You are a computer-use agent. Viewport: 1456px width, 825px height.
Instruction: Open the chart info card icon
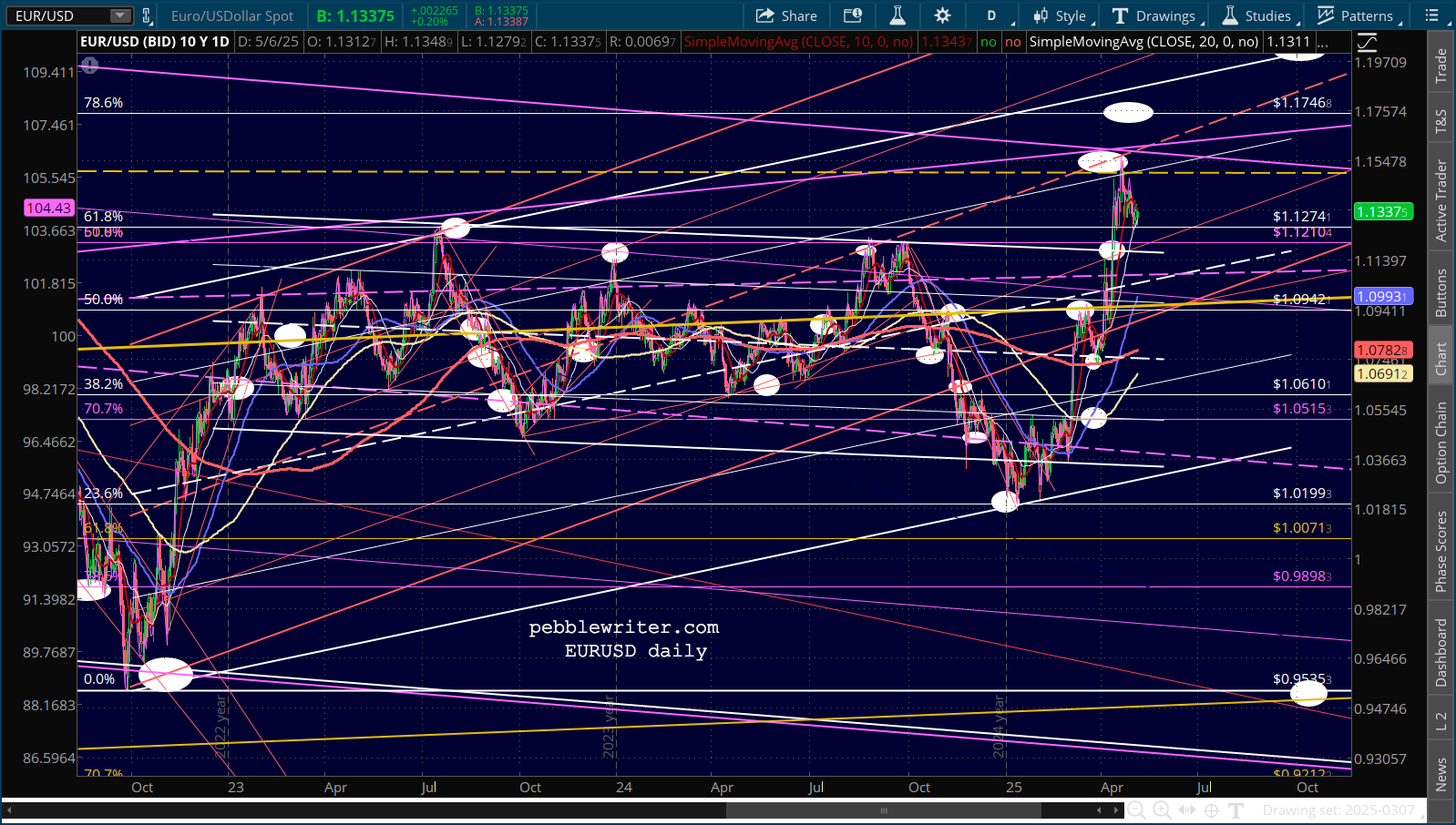[853, 15]
